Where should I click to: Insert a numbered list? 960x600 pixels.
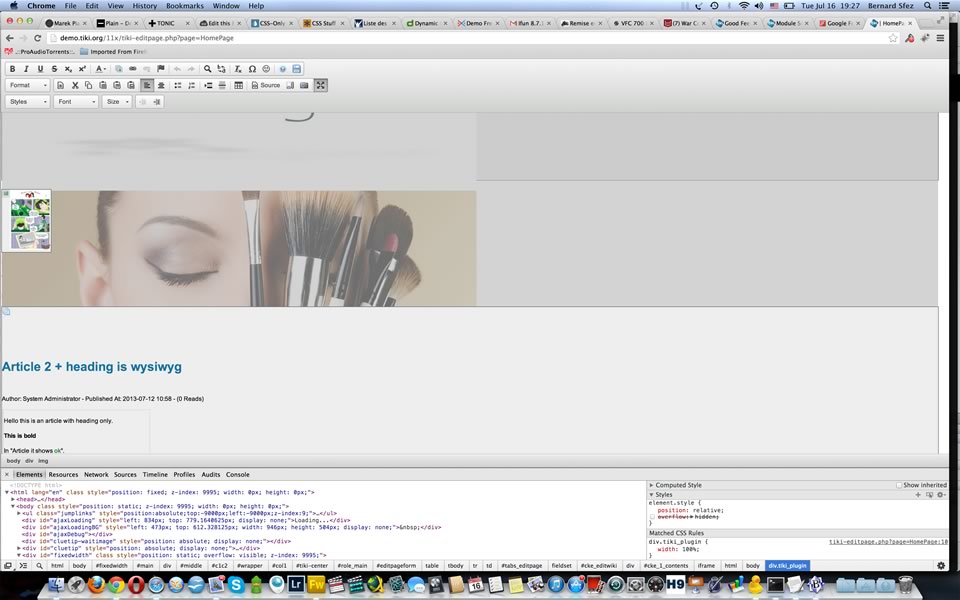pyautogui.click(x=192, y=85)
